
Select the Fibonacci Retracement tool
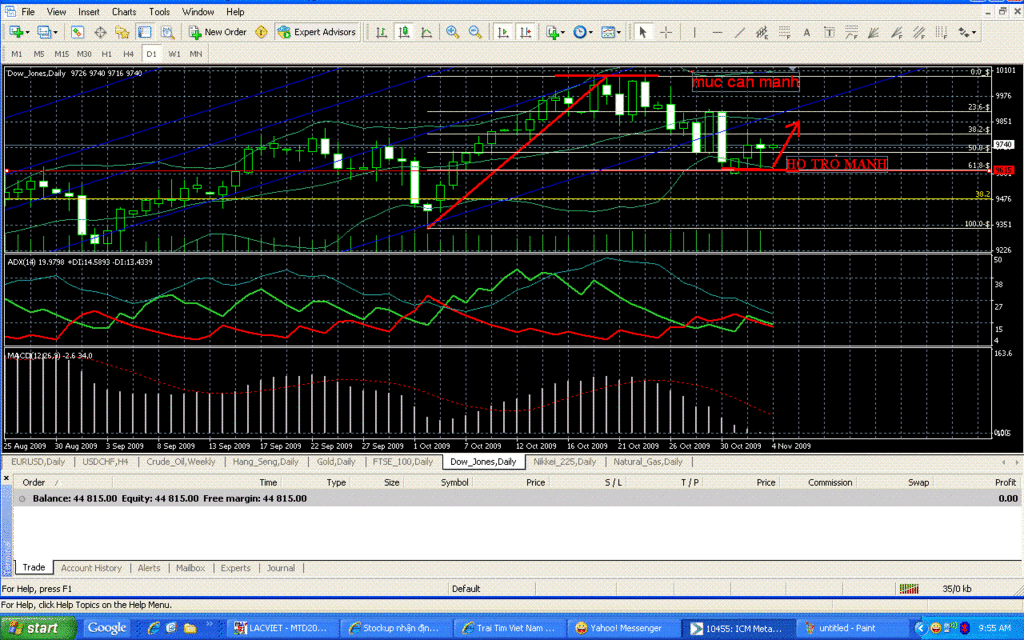[x=784, y=32]
